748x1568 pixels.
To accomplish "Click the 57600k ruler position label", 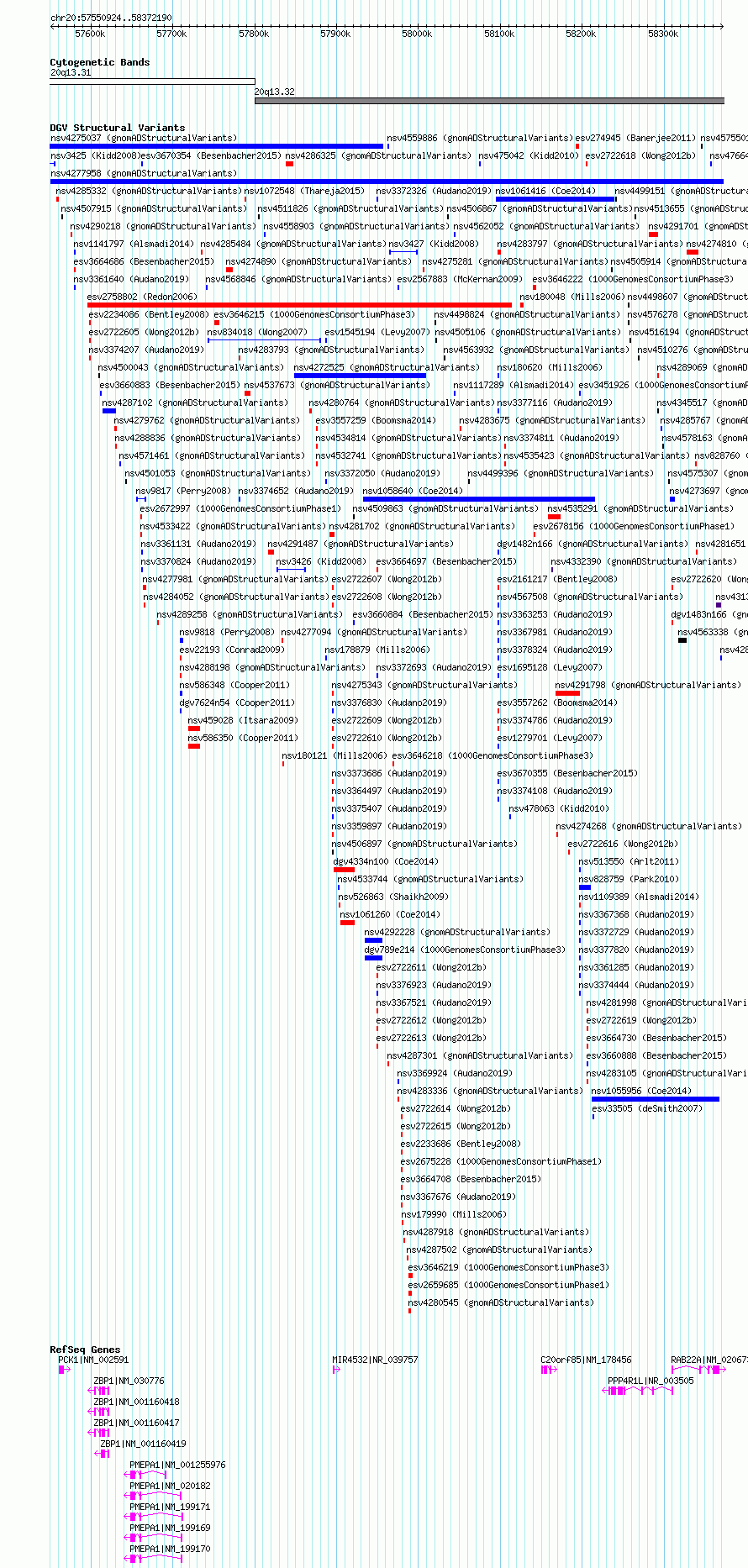I will coord(90,34).
